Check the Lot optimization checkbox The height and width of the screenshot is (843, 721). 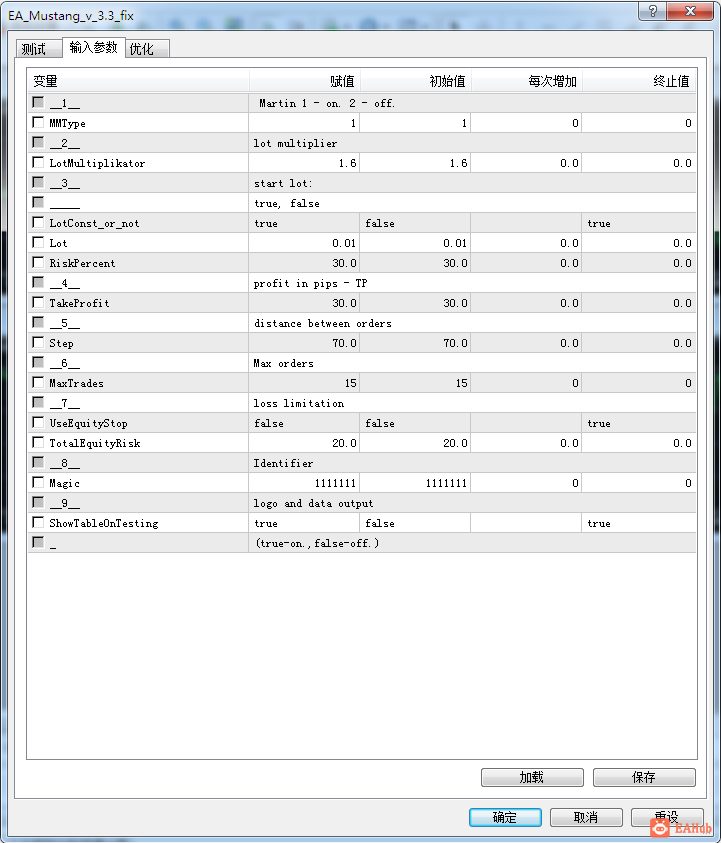tap(38, 242)
